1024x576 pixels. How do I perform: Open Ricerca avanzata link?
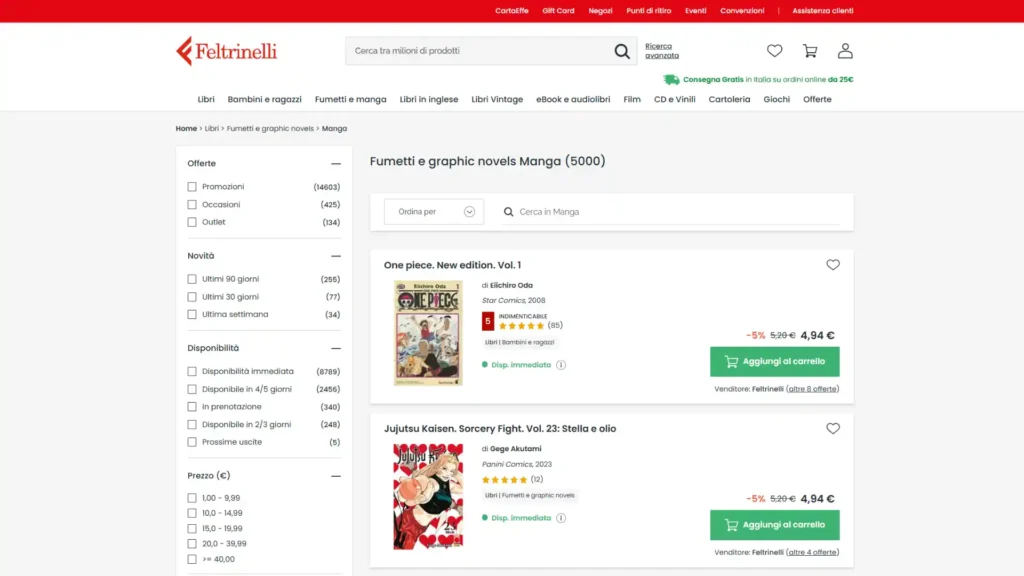click(x=662, y=51)
